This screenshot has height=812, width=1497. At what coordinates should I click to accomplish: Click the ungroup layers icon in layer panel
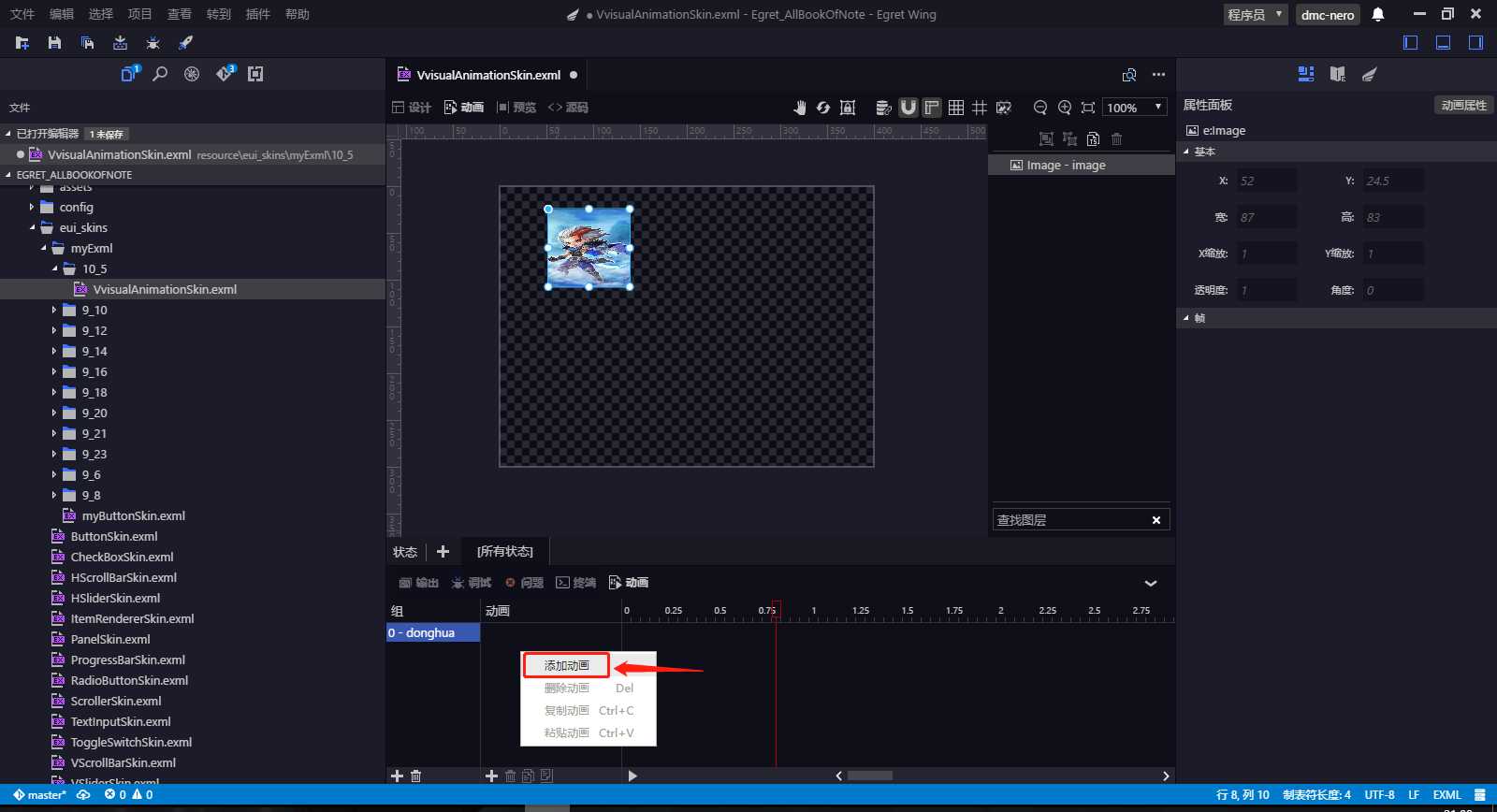tap(1069, 139)
